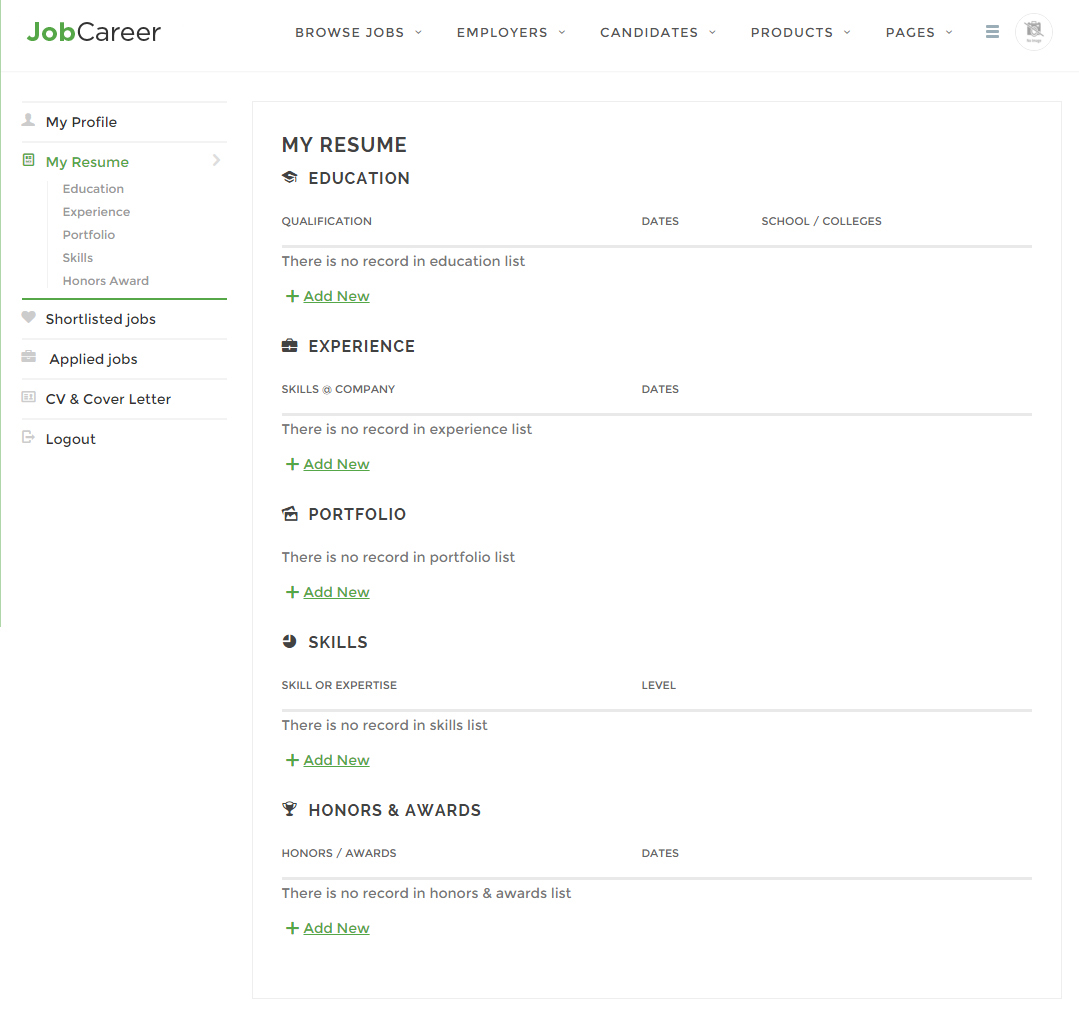Add new education record
This screenshot has height=1020, width=1079.
point(336,296)
